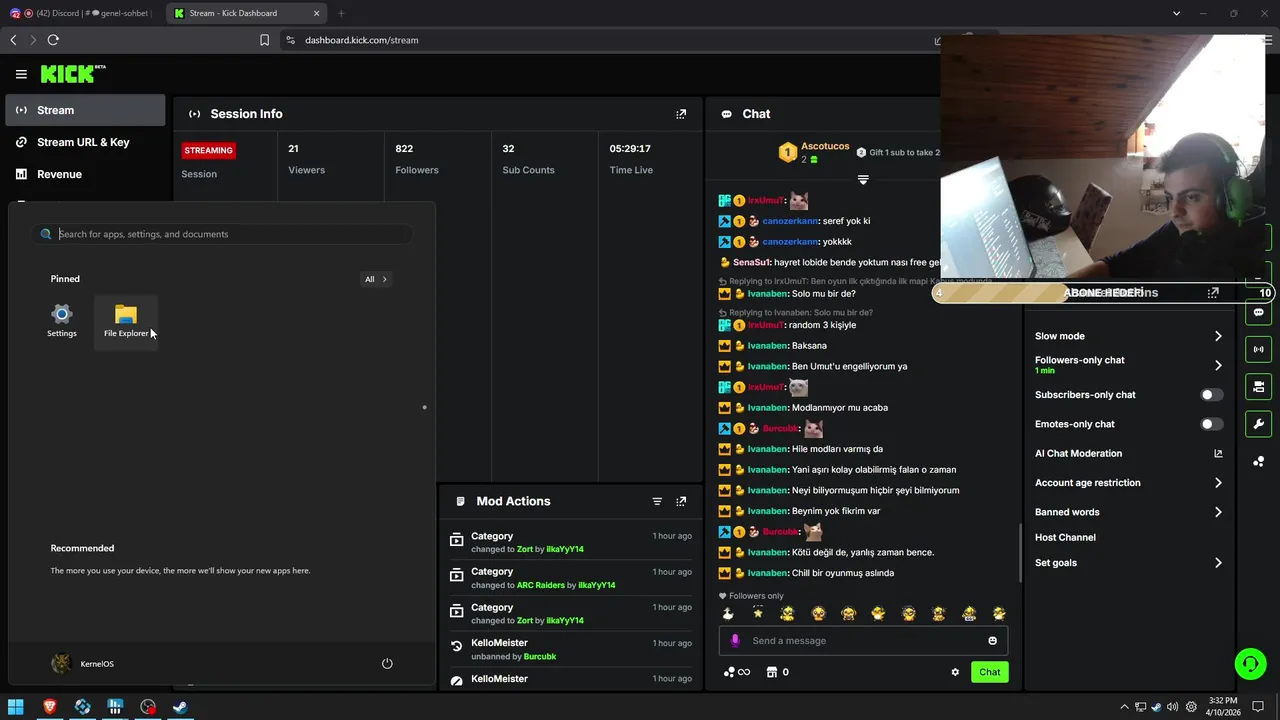Viewport: 1280px width, 720px height.
Task: Collapse the pinned gift leaderboard arrow in chat
Action: click(x=863, y=180)
